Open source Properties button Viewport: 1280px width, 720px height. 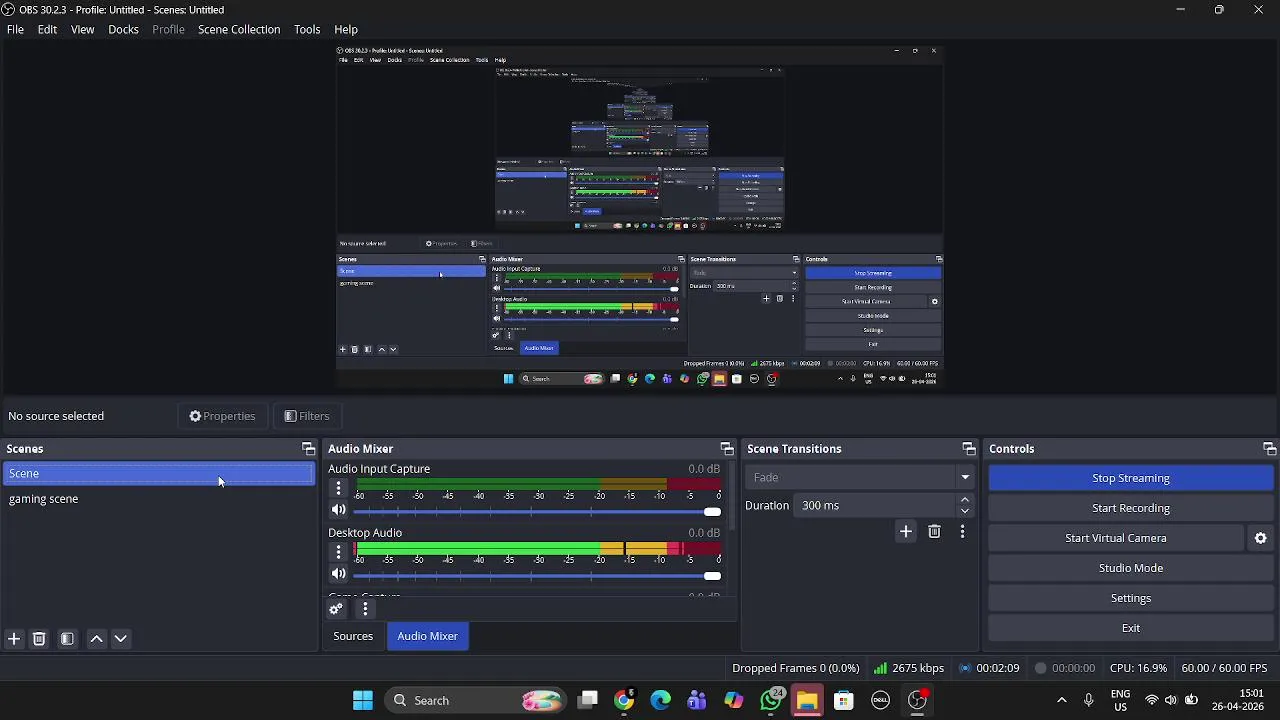[x=222, y=416]
